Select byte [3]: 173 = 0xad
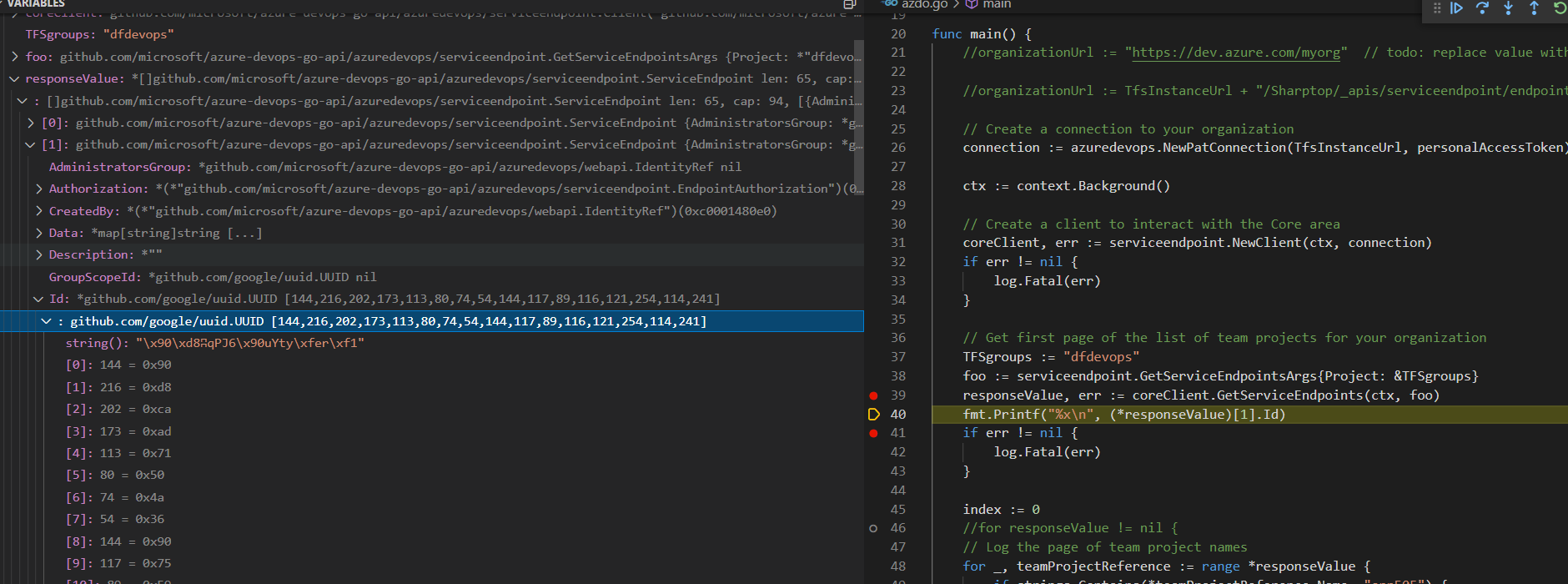Viewport: 1568px width, 584px height. [431, 431]
